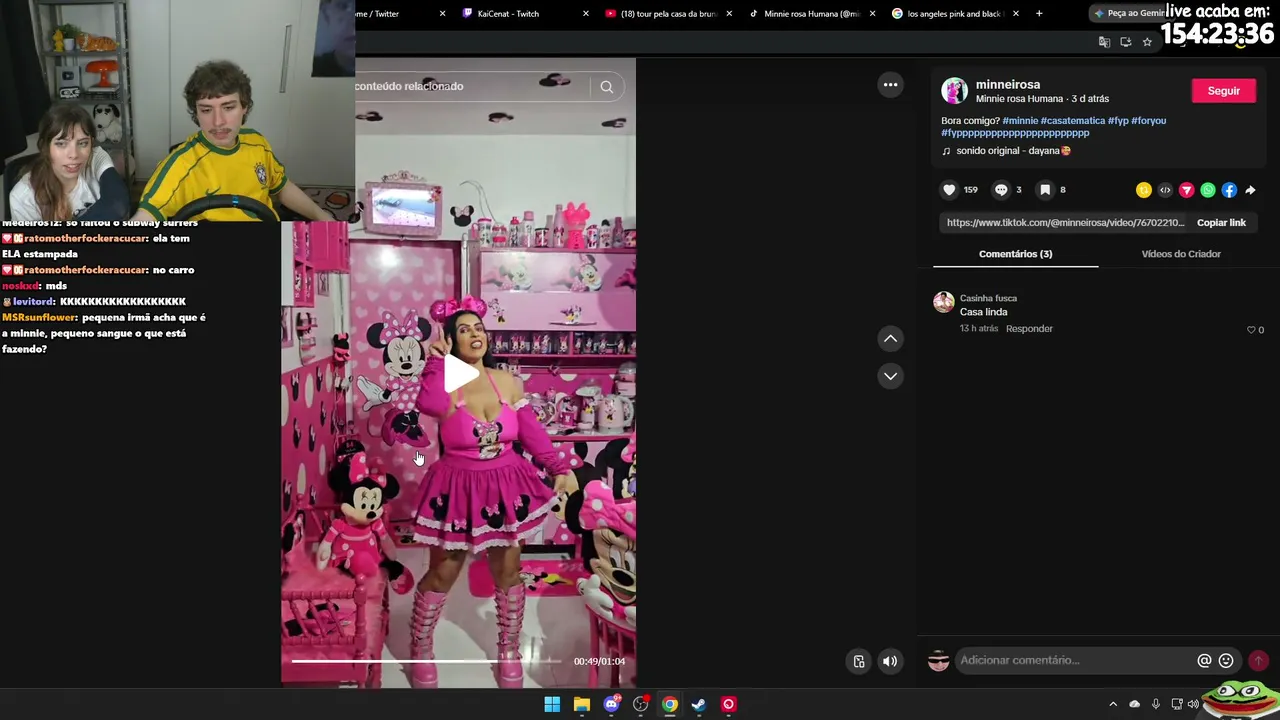This screenshot has height=720, width=1280.
Task: Share the video on Facebook
Action: click(1229, 190)
